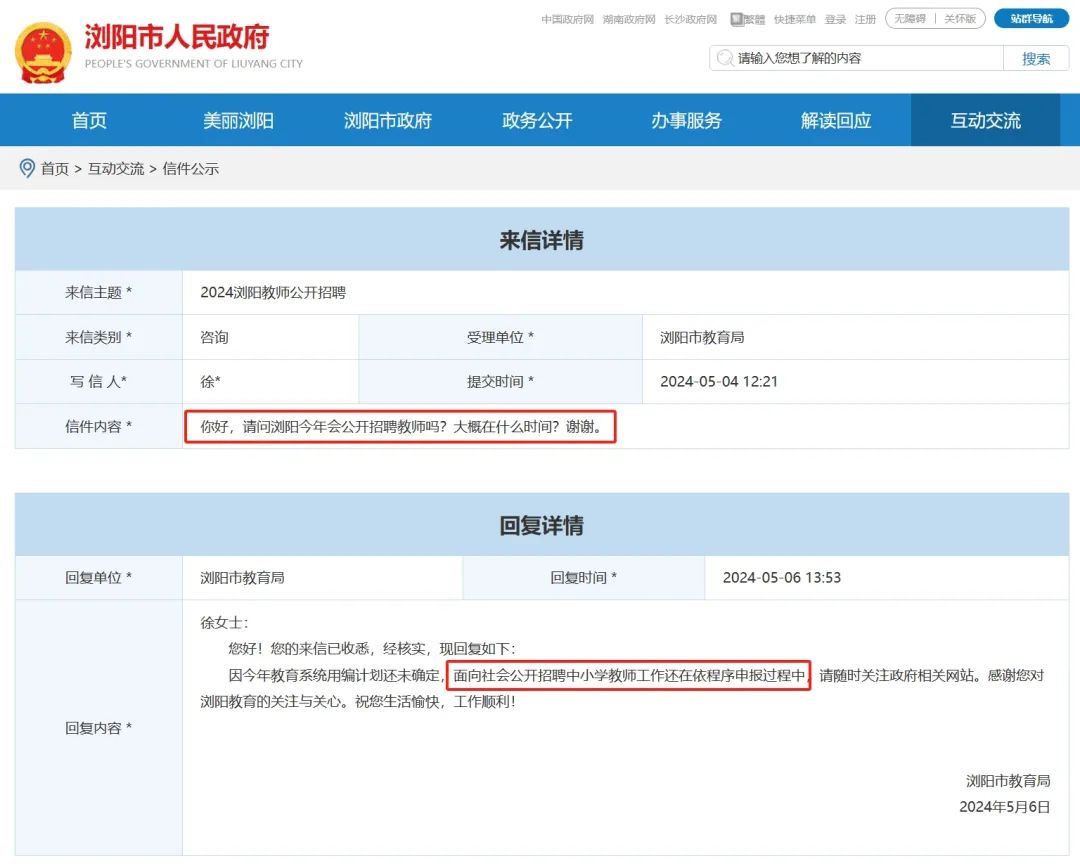Screen dimensions: 1080x868
Task: Click the 繁體 traditional Chinese icon
Action: [x=747, y=19]
